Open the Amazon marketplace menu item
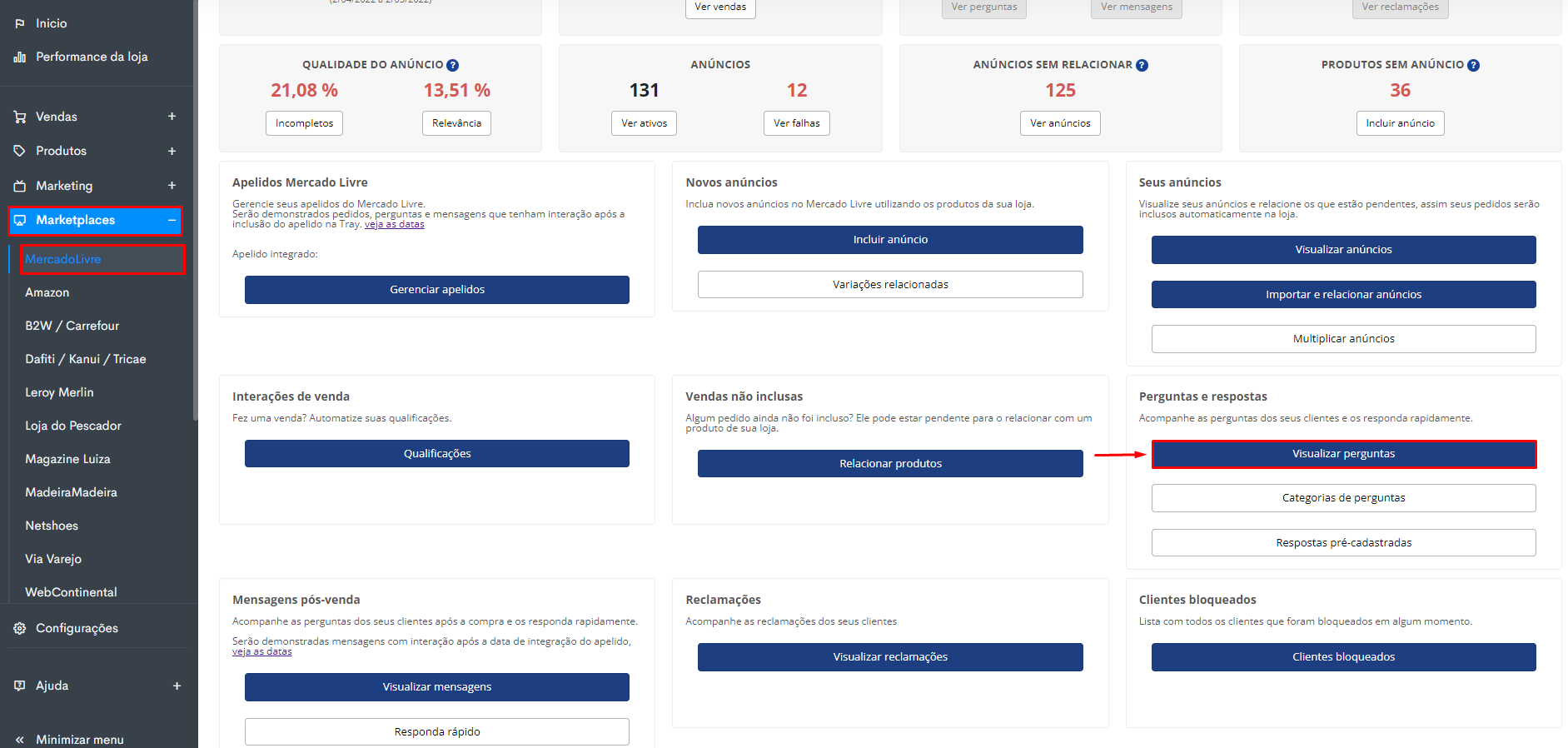The width and height of the screenshot is (1568, 748). click(47, 292)
